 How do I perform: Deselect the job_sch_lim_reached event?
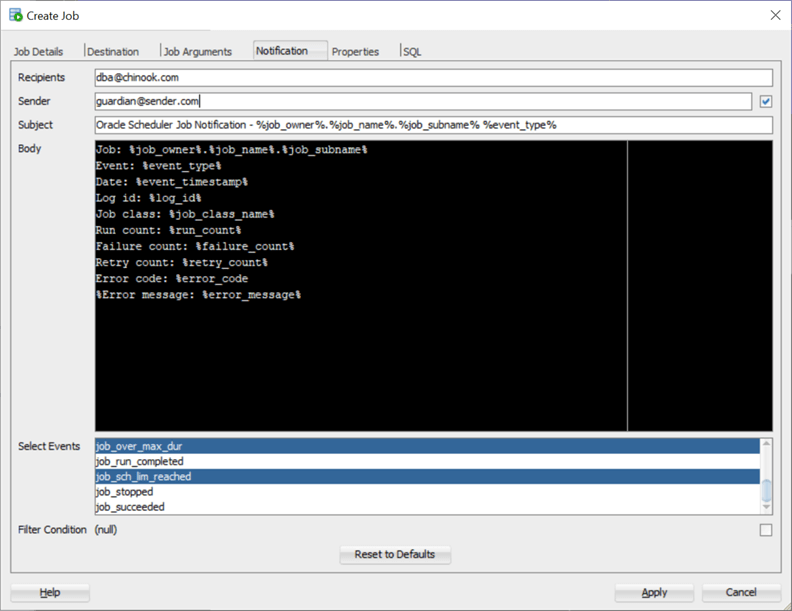click(x=427, y=476)
